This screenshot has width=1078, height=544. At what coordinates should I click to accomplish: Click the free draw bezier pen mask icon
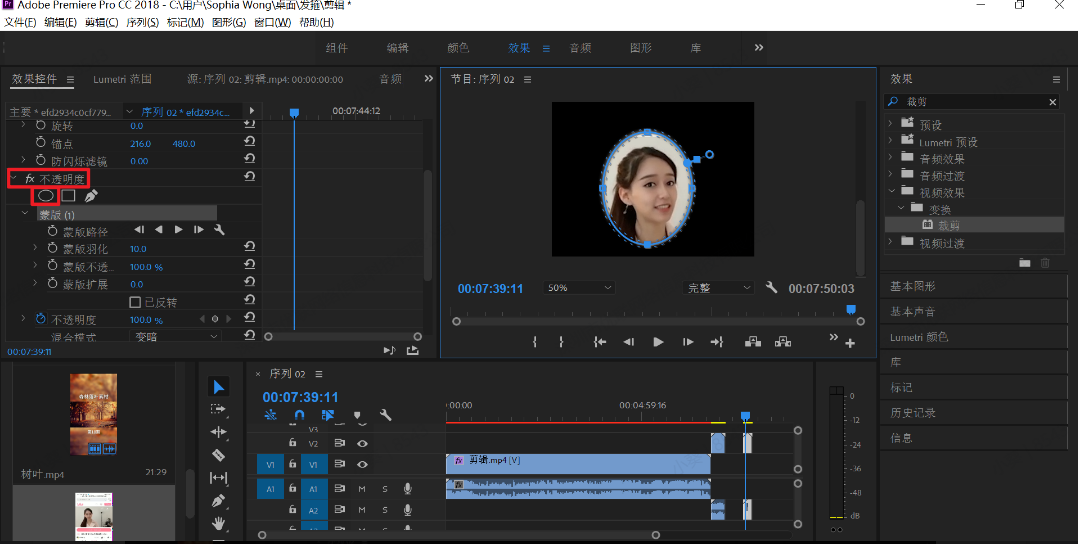[x=91, y=196]
